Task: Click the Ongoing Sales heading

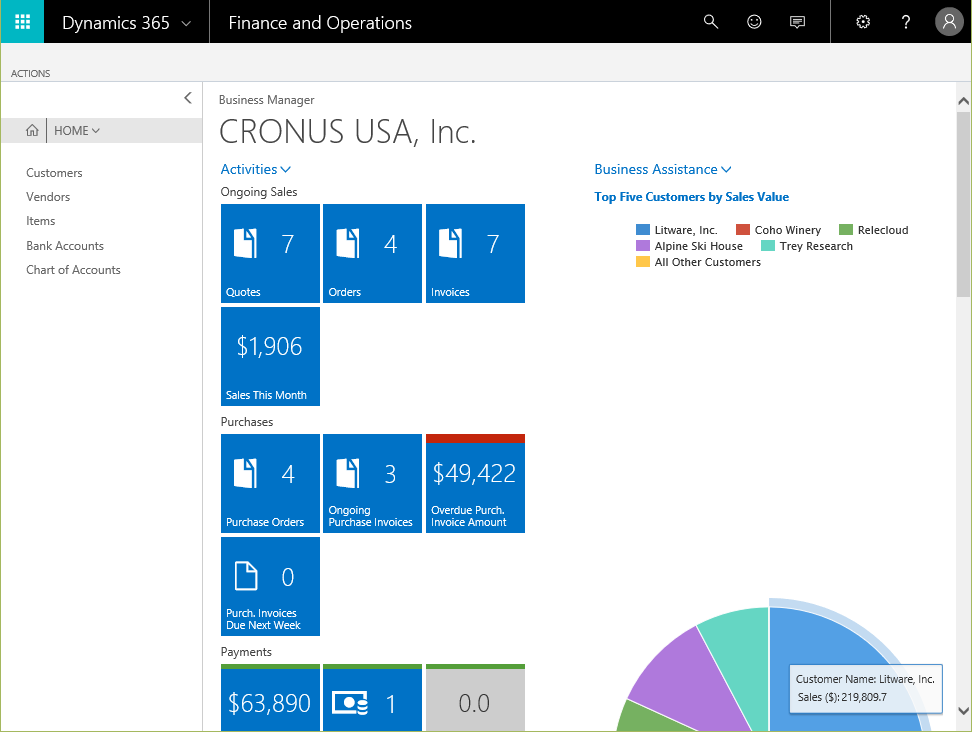Action: point(259,192)
